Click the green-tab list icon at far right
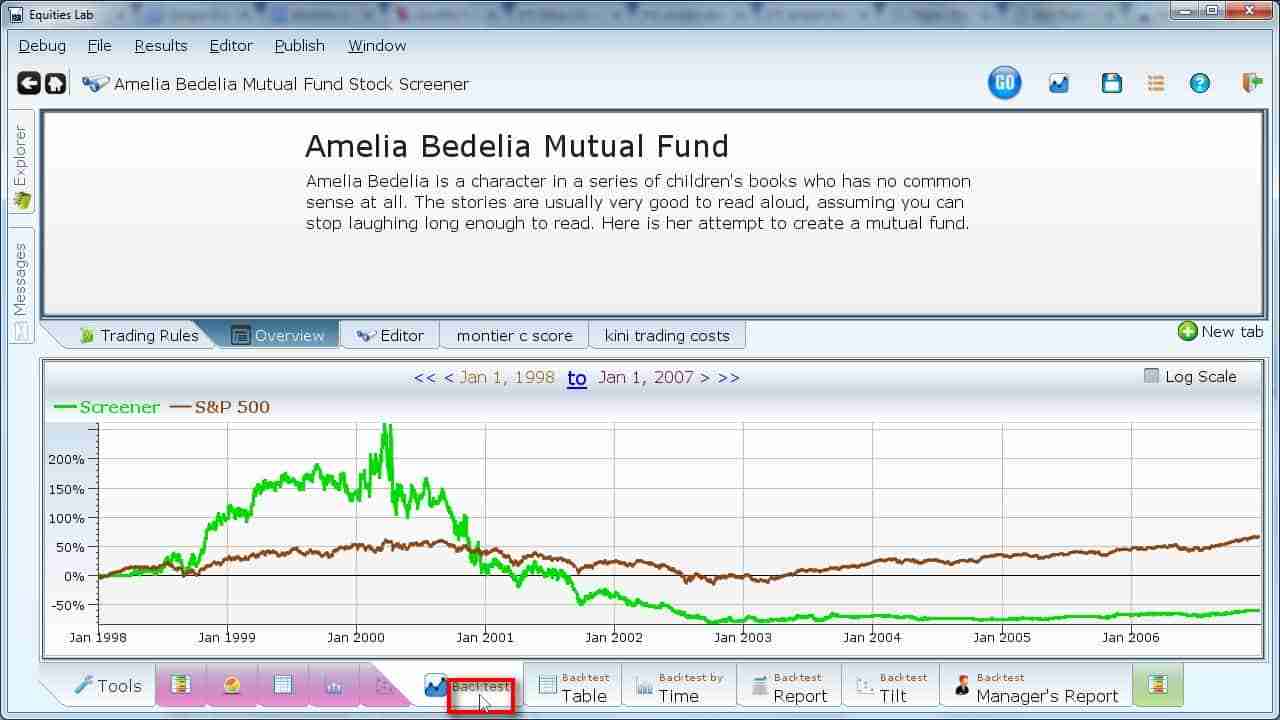This screenshot has height=720, width=1280. [1158, 685]
